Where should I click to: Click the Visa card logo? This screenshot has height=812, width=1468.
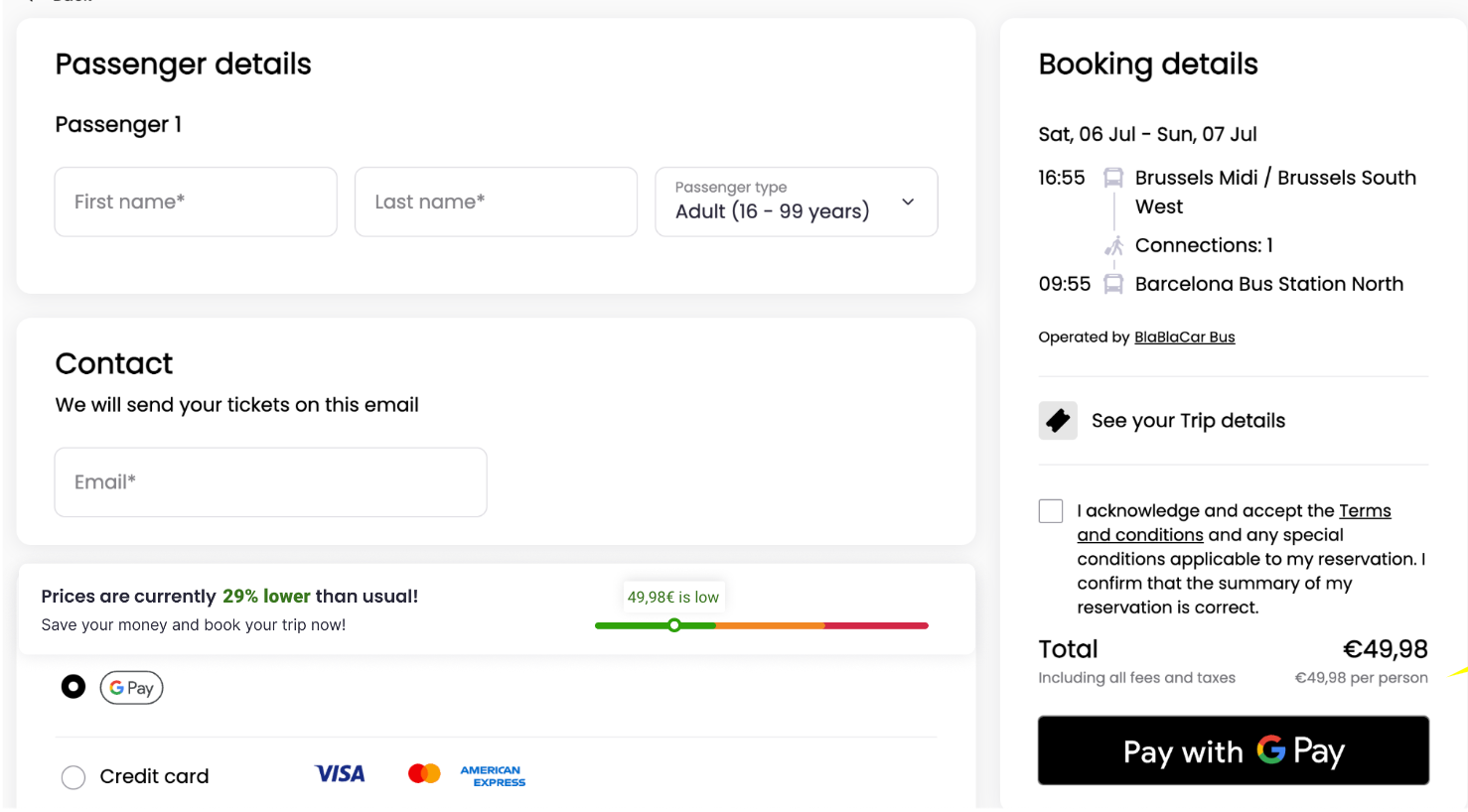tap(340, 774)
